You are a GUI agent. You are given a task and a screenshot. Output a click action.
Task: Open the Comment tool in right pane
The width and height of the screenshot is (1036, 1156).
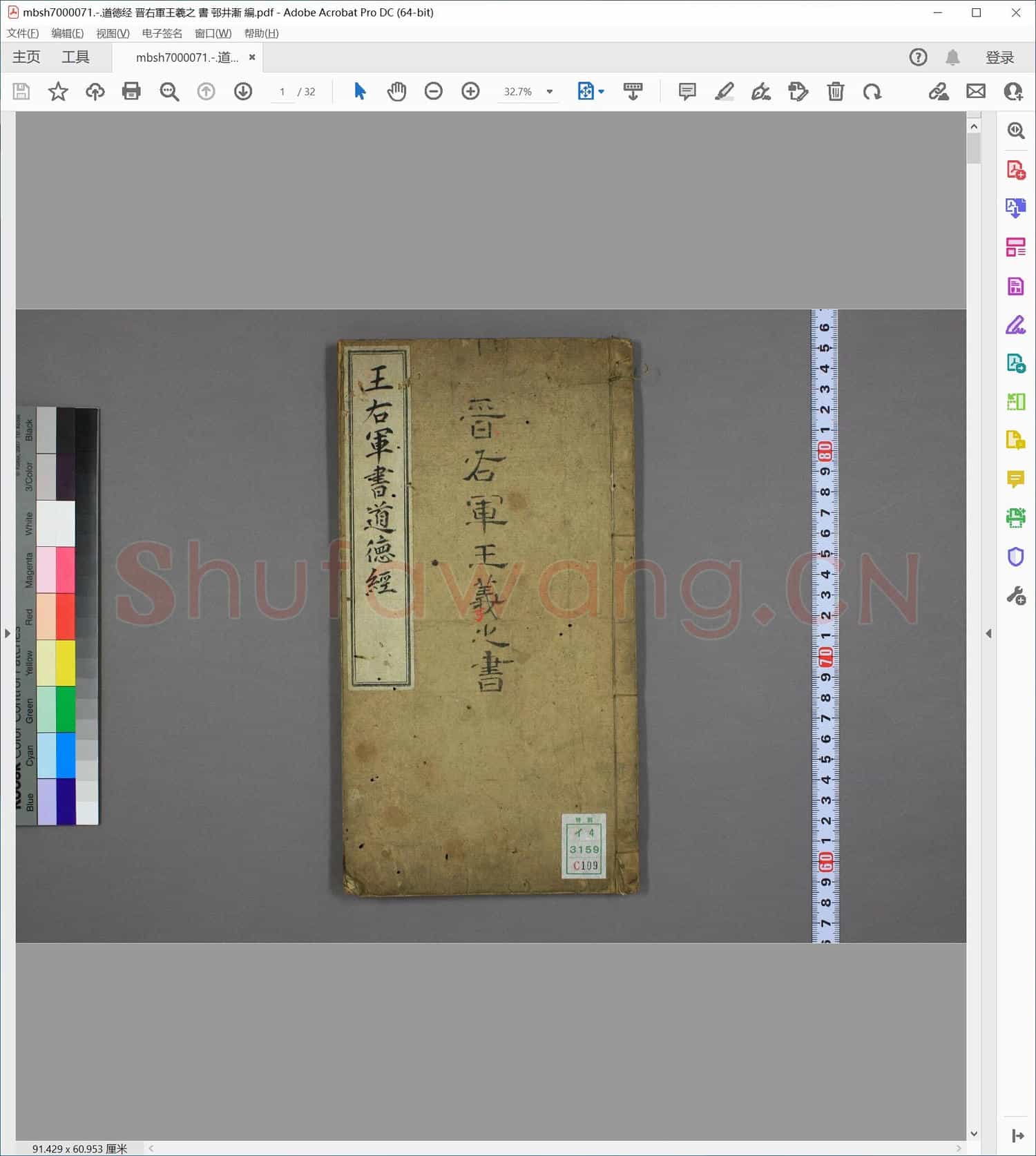[x=1016, y=479]
